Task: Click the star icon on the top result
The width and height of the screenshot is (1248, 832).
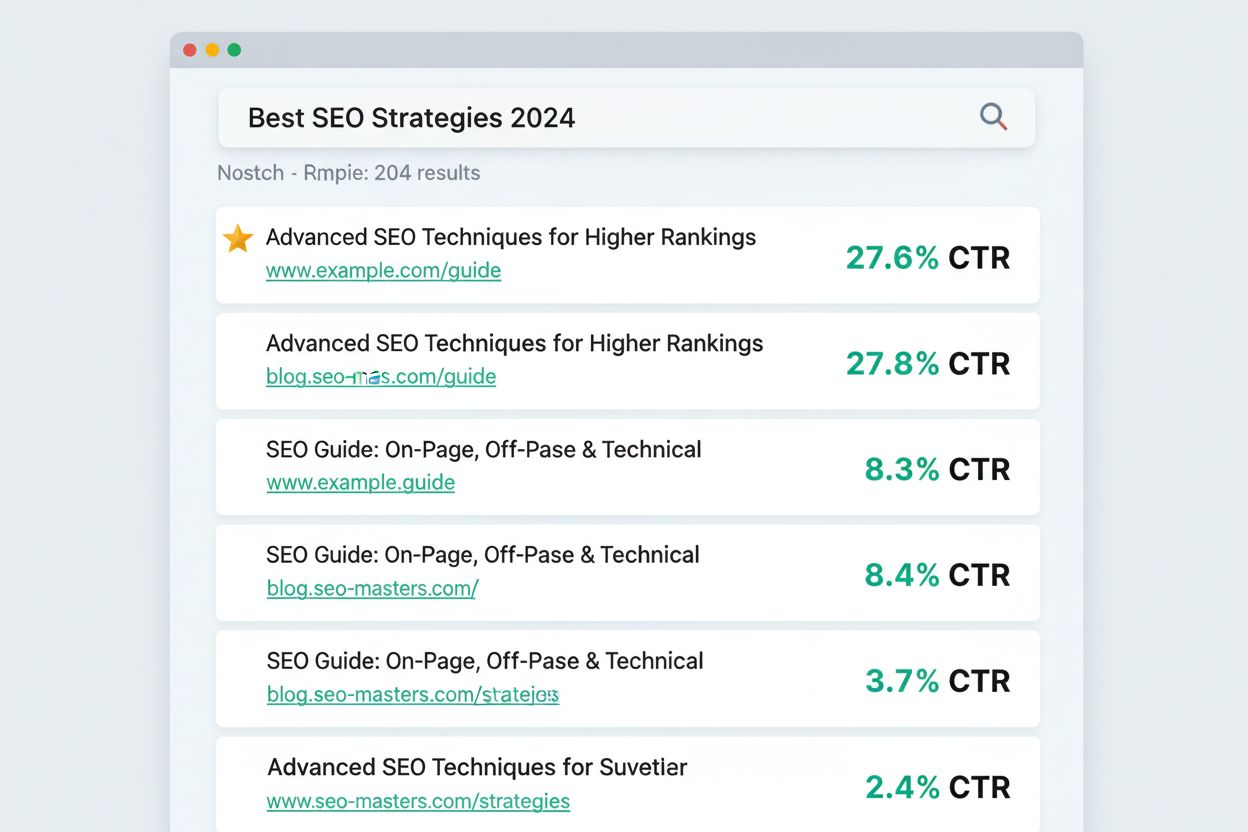Action: [236, 239]
